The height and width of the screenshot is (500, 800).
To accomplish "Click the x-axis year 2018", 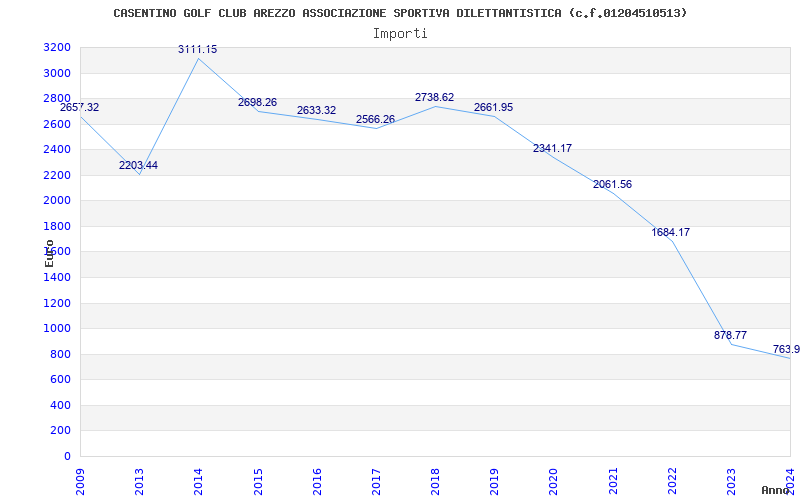I will (435, 482).
